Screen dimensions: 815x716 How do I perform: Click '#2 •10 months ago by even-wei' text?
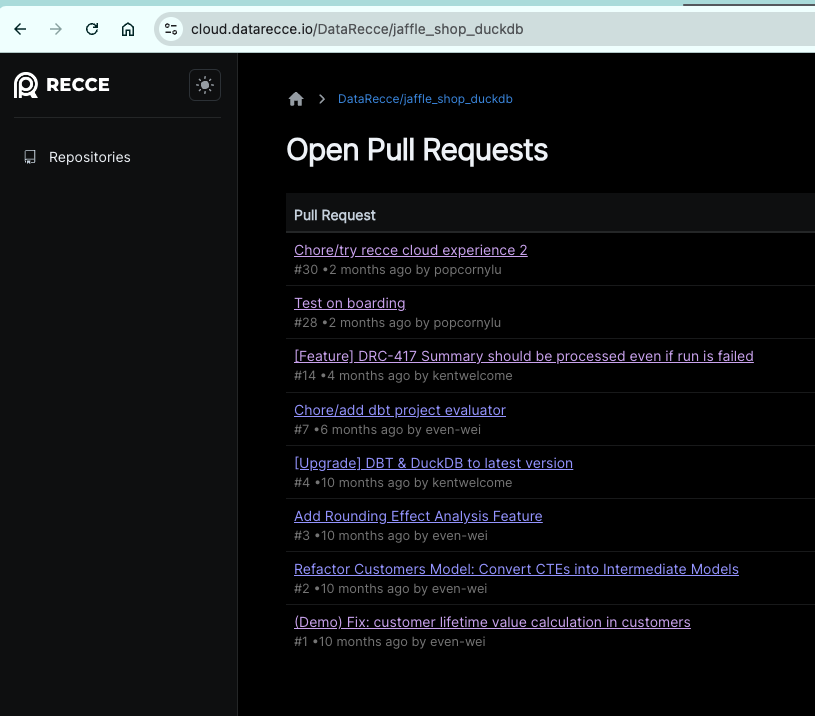tap(390, 589)
